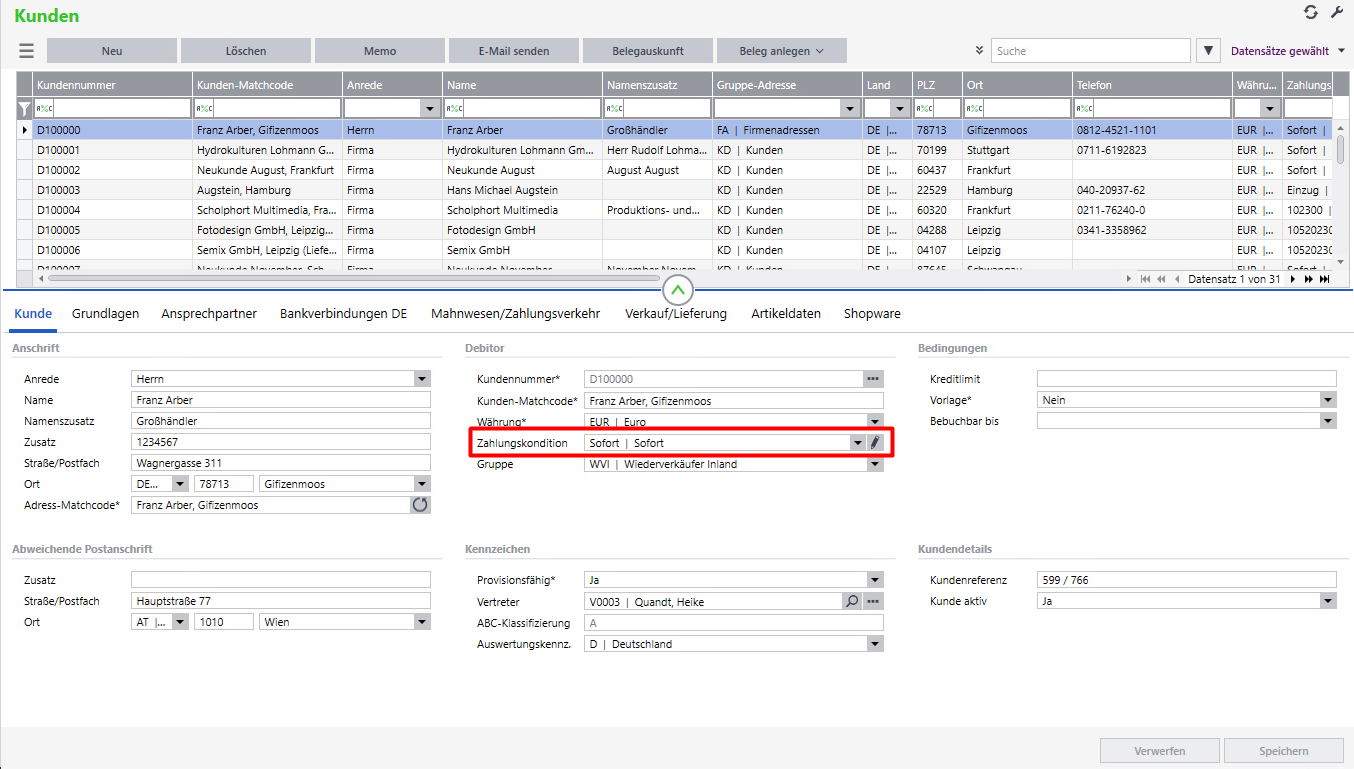Click the Verwerfen button
The height and width of the screenshot is (769, 1354).
tap(1160, 751)
